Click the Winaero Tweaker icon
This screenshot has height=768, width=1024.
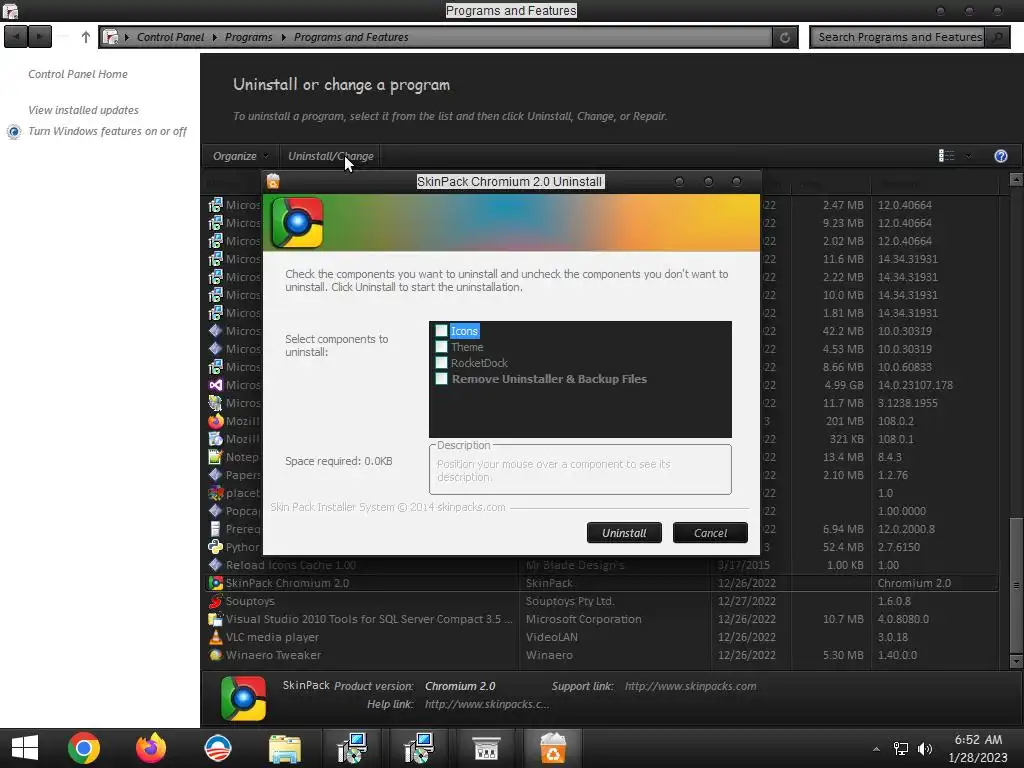(216, 655)
